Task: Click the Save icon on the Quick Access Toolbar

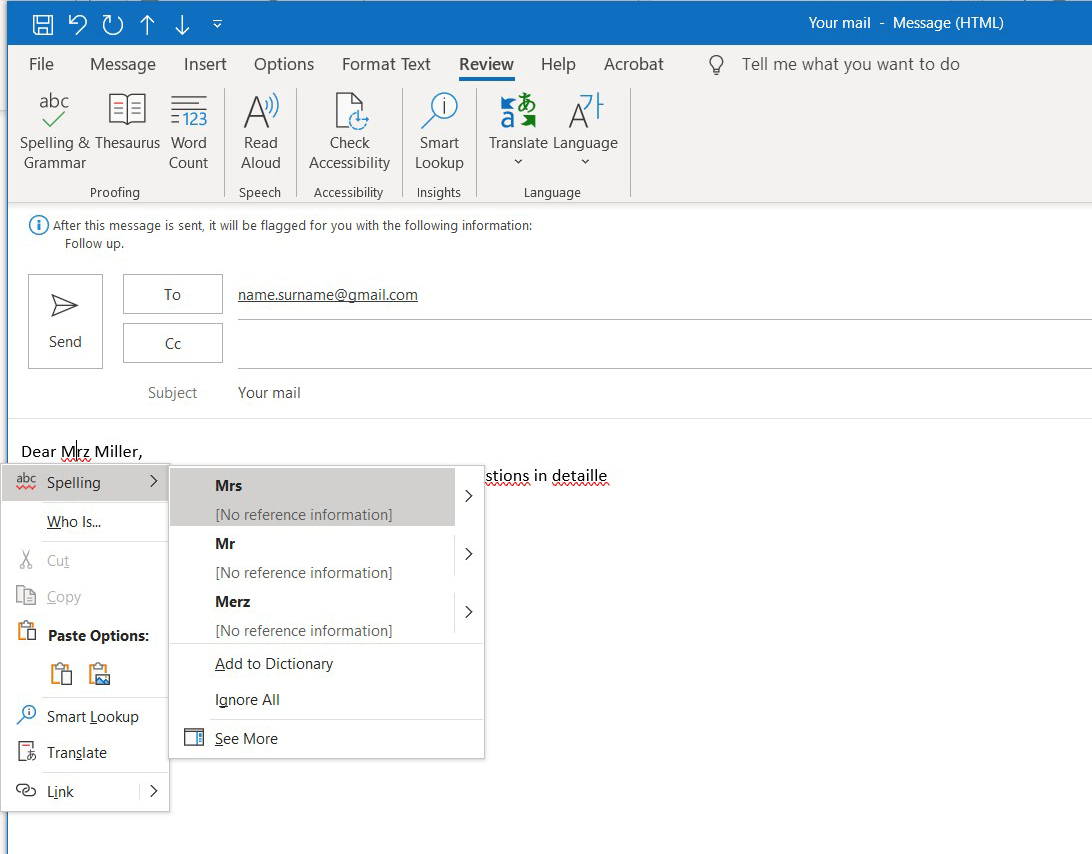Action: coord(41,22)
